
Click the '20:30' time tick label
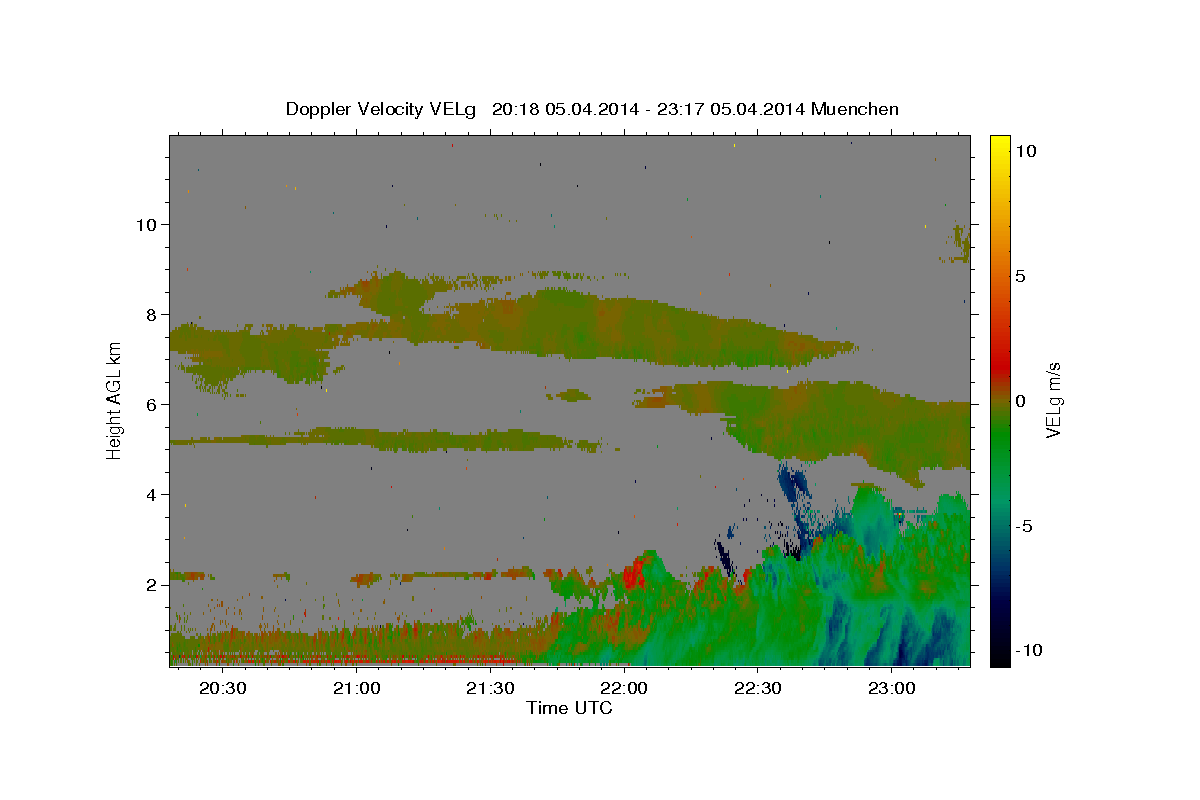point(222,688)
